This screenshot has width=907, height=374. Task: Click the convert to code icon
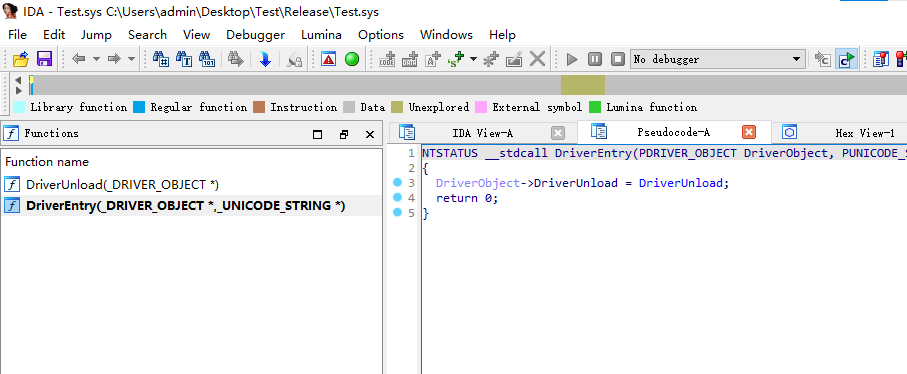[x=386, y=59]
